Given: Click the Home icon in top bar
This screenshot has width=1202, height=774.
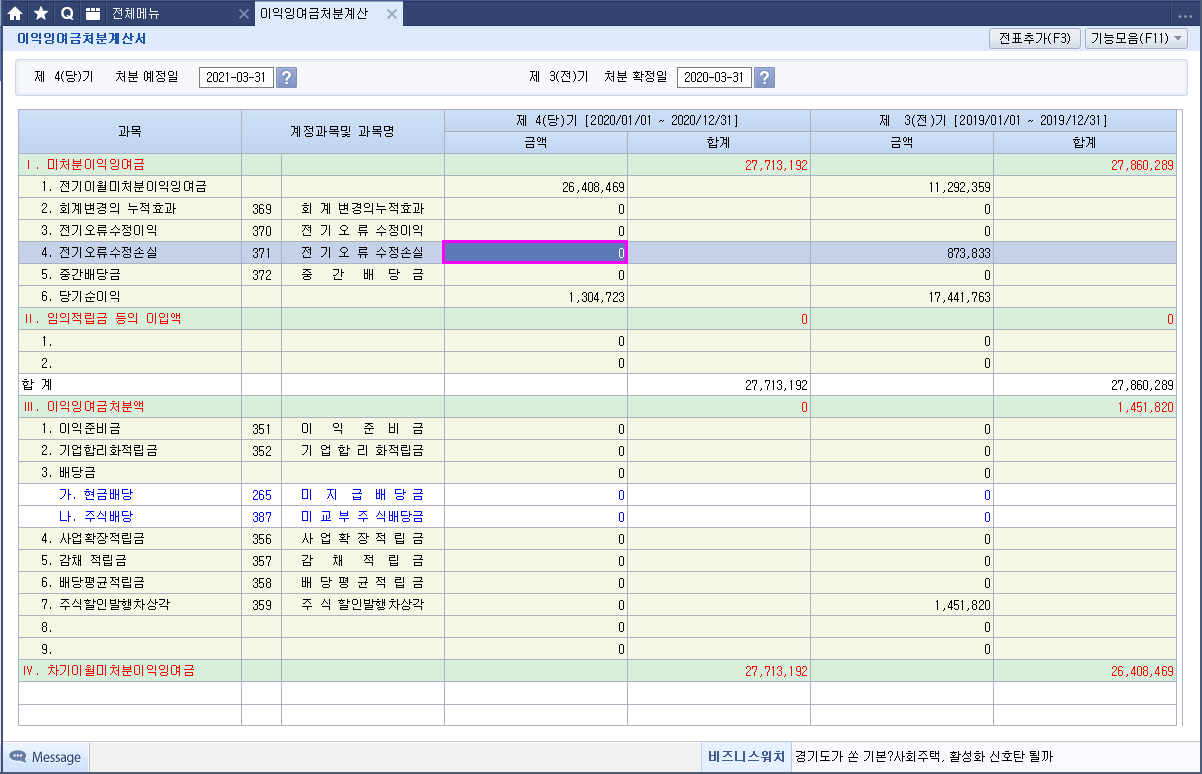Looking at the screenshot, I should [x=15, y=13].
